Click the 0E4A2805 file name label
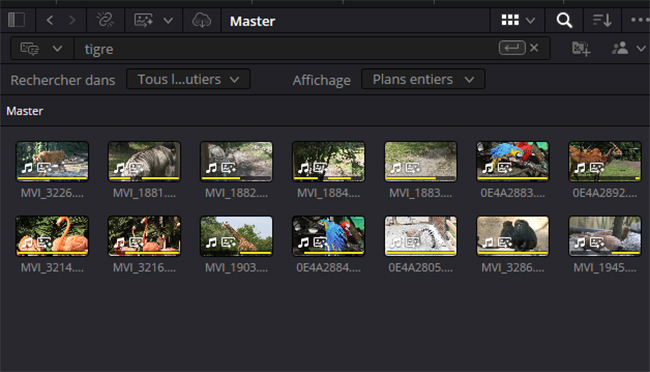Image resolution: width=650 pixels, height=372 pixels. pyautogui.click(x=420, y=267)
